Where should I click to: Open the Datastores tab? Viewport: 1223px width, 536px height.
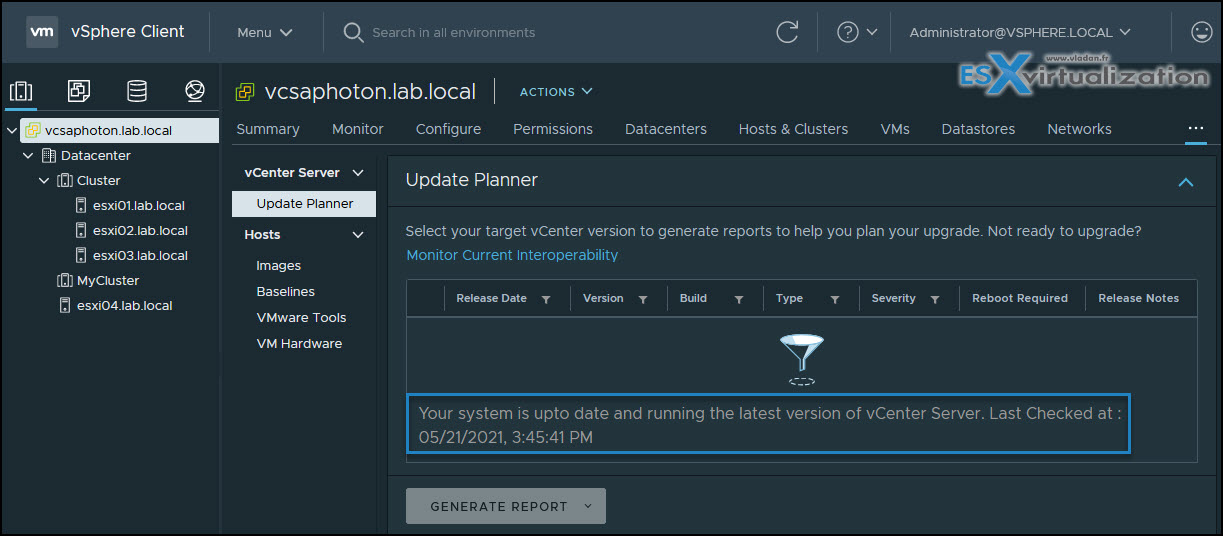(x=978, y=129)
